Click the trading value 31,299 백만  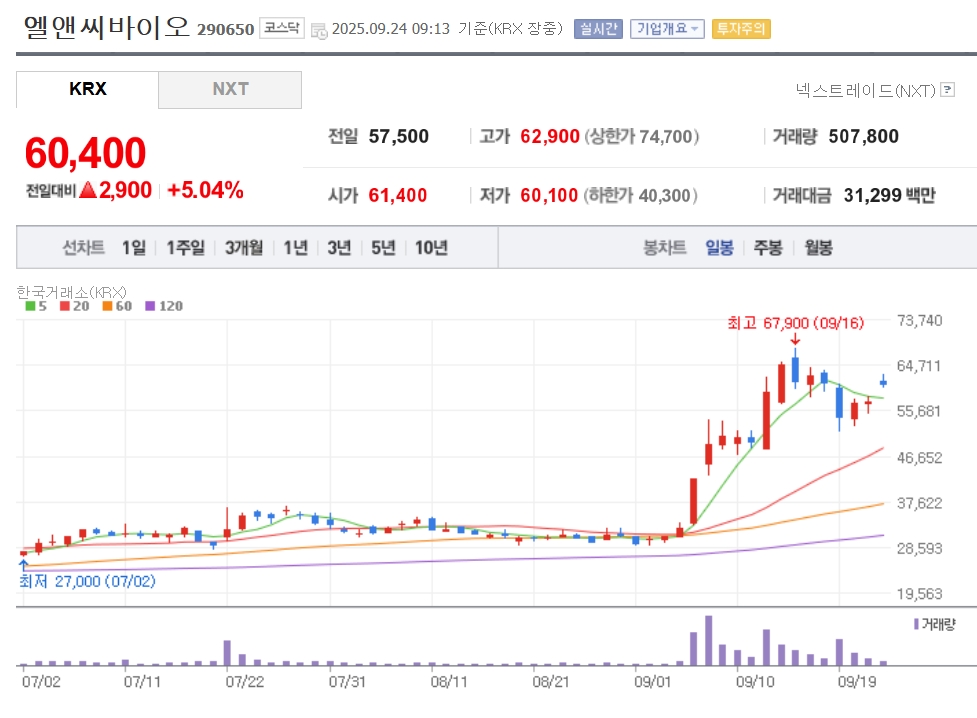[890, 196]
